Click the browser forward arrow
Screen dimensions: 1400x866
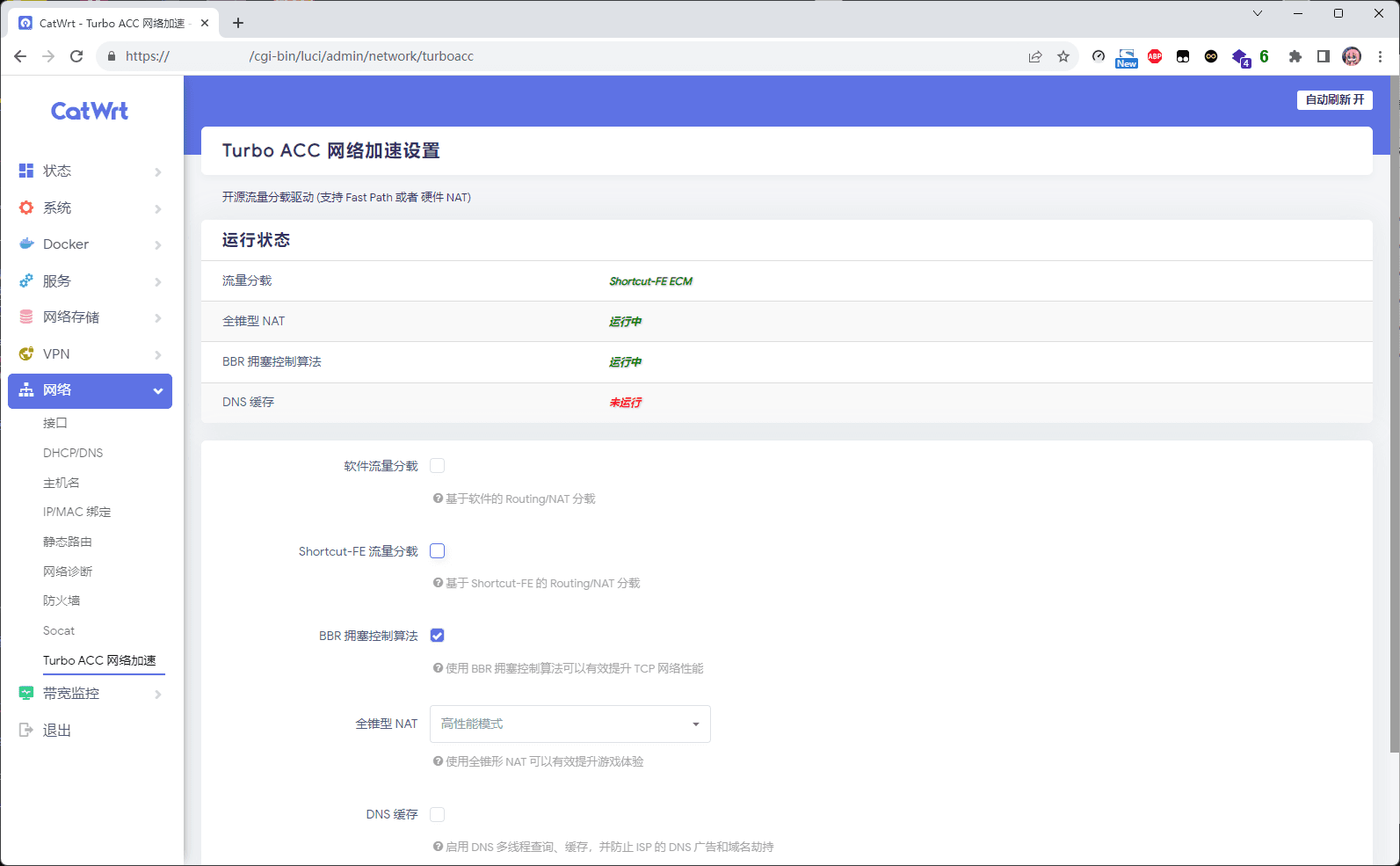48,56
